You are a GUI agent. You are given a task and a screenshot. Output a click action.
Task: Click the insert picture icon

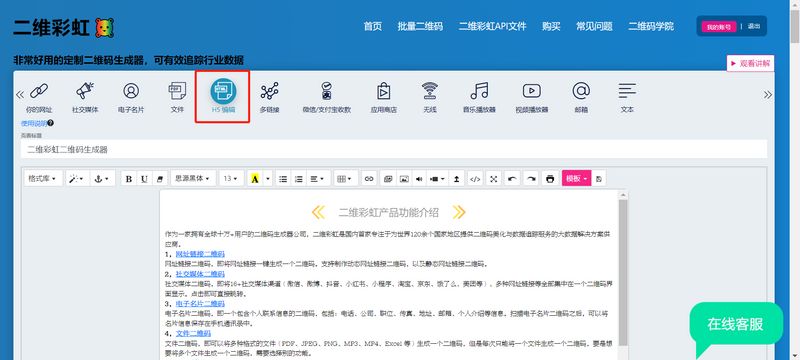[404, 178]
